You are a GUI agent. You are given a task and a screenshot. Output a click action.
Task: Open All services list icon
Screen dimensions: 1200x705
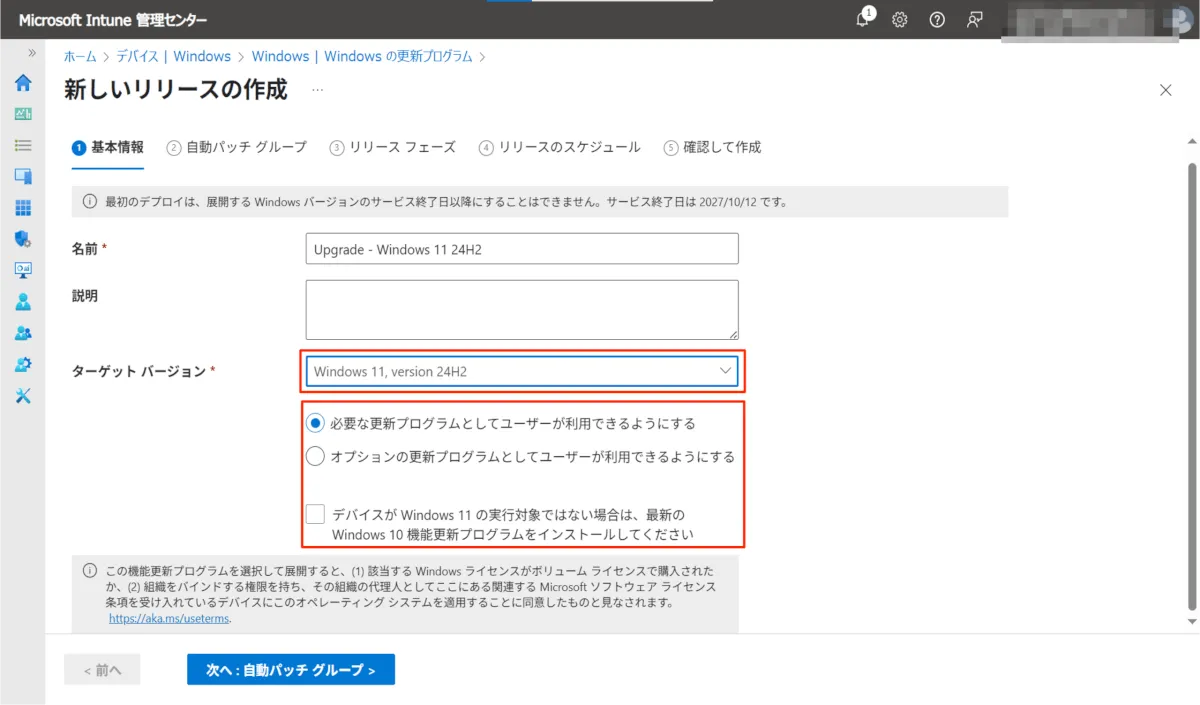[23, 145]
